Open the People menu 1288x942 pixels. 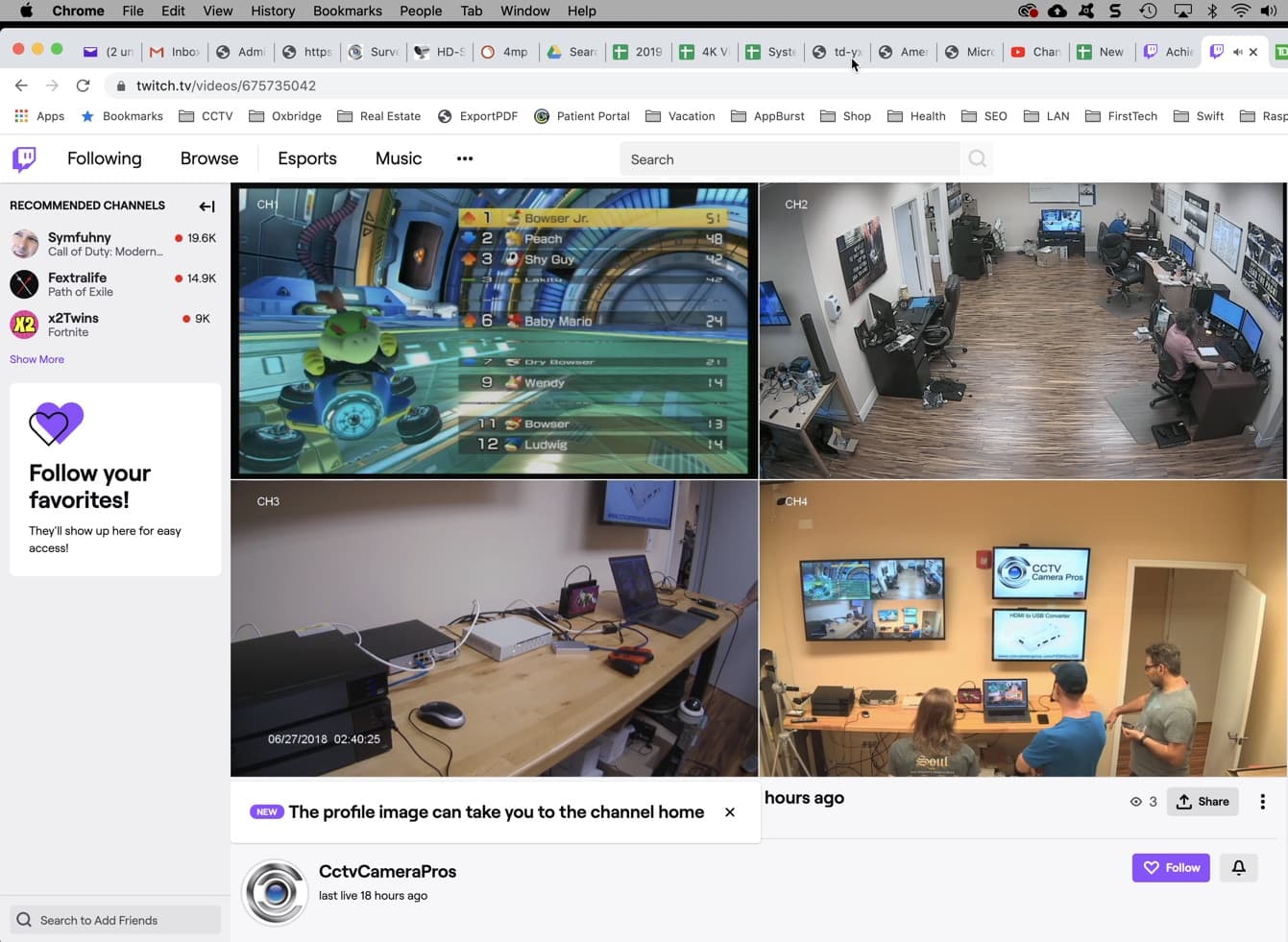click(x=421, y=11)
